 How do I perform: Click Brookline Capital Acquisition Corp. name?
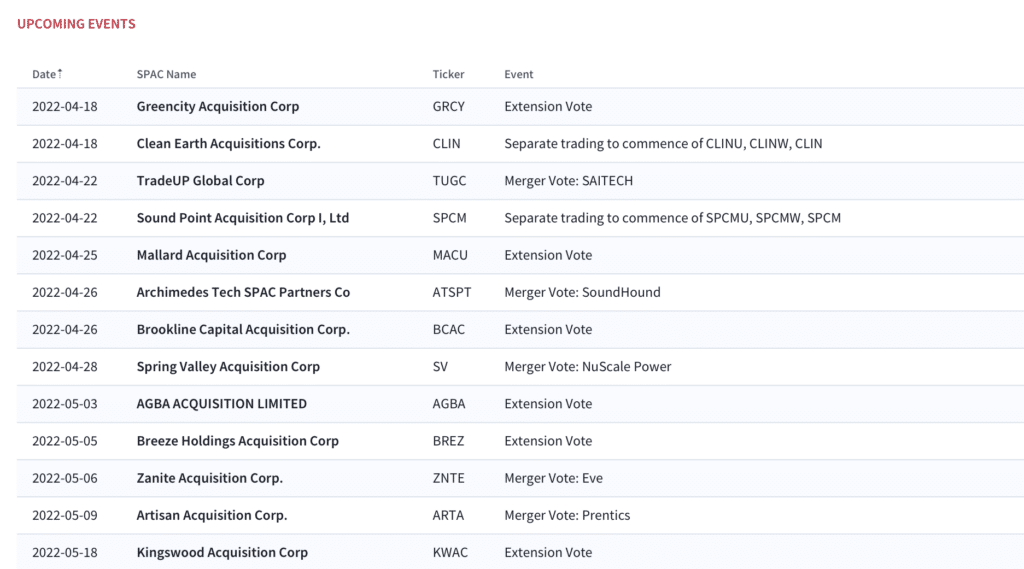click(243, 330)
